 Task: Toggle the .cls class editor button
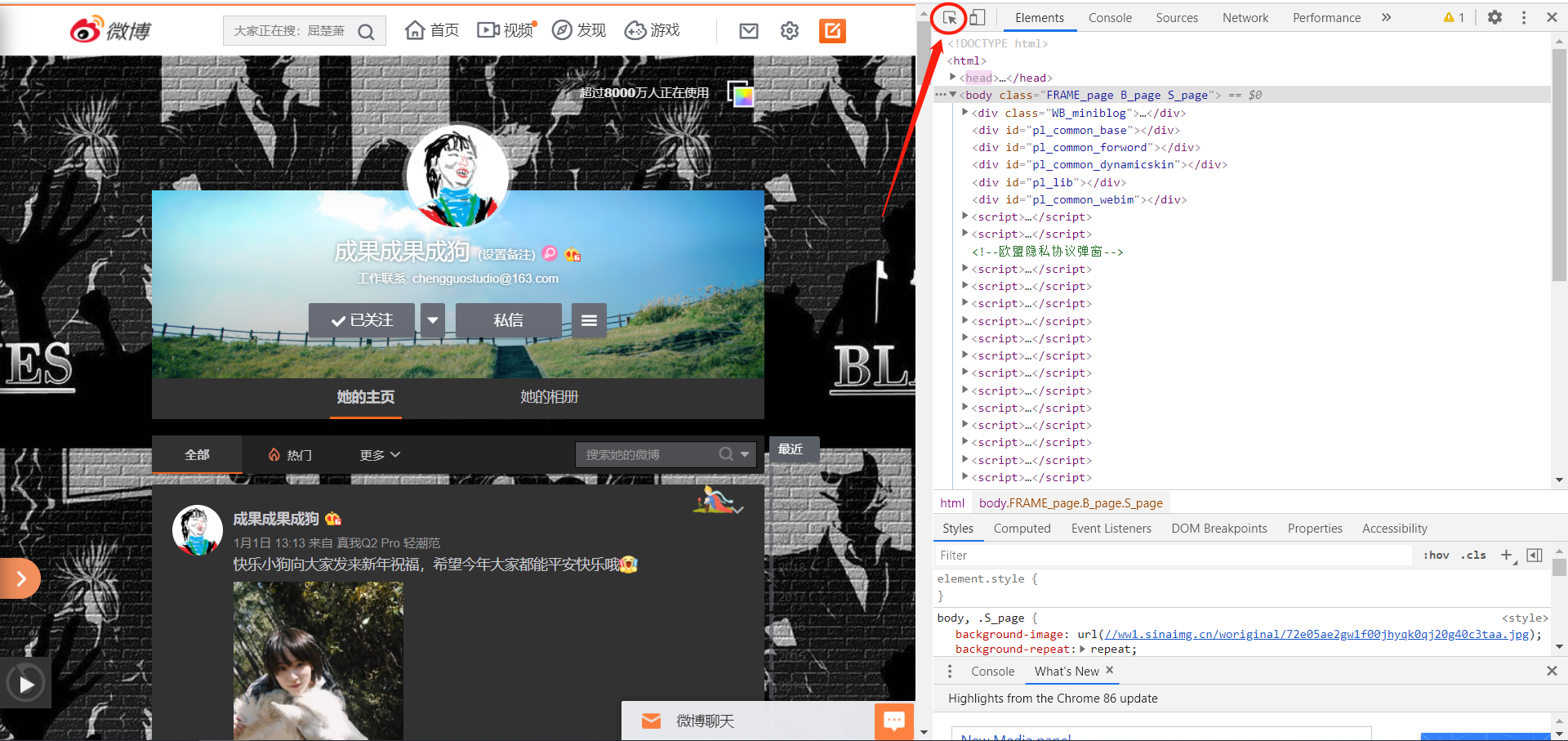click(x=1473, y=556)
